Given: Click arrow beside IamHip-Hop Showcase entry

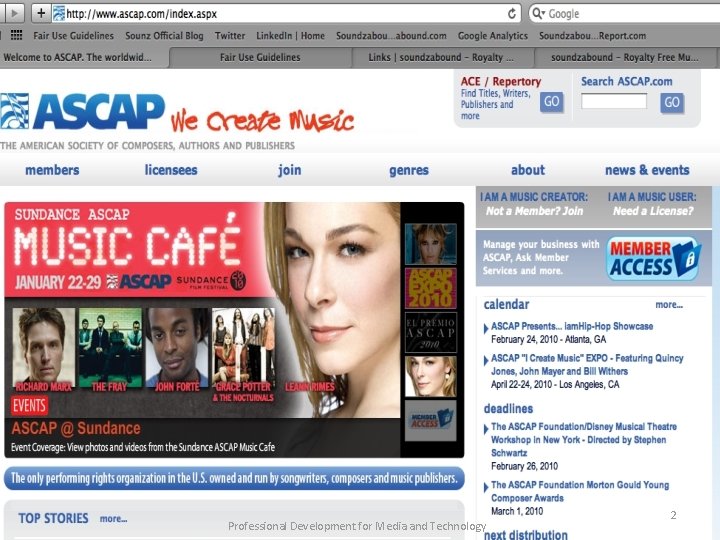Looking at the screenshot, I should 486,328.
